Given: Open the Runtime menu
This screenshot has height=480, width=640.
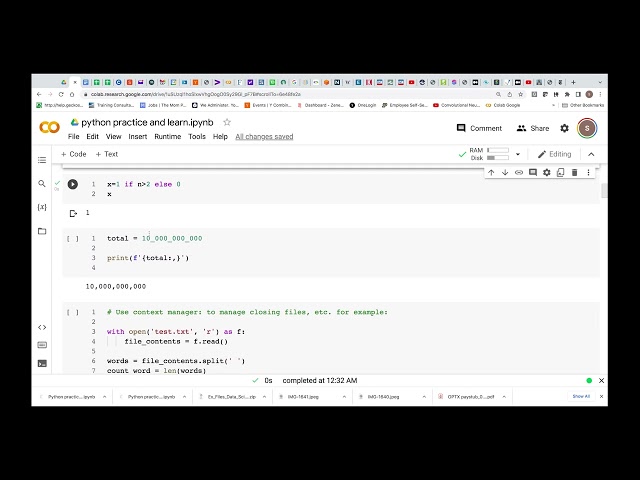Looking at the screenshot, I should point(167,136).
